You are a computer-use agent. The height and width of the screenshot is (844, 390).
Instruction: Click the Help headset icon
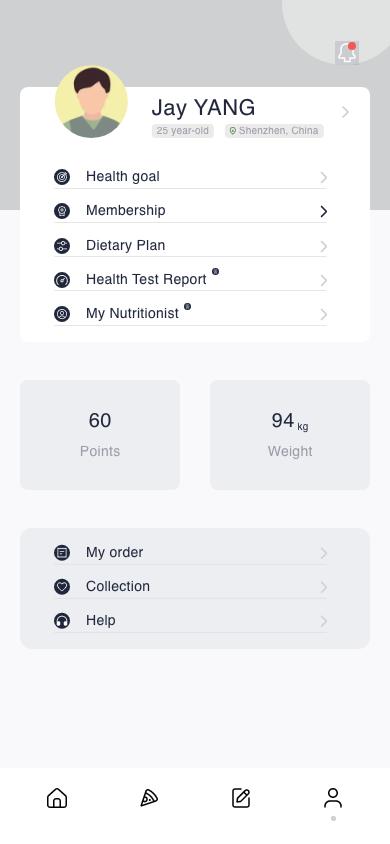pyautogui.click(x=62, y=621)
